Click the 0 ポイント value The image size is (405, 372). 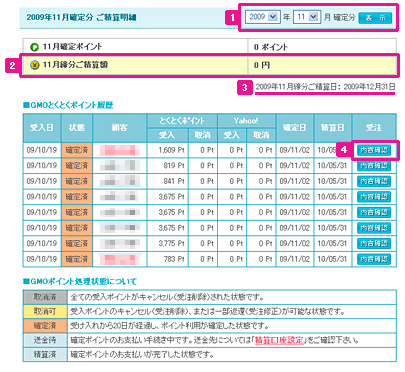270,47
